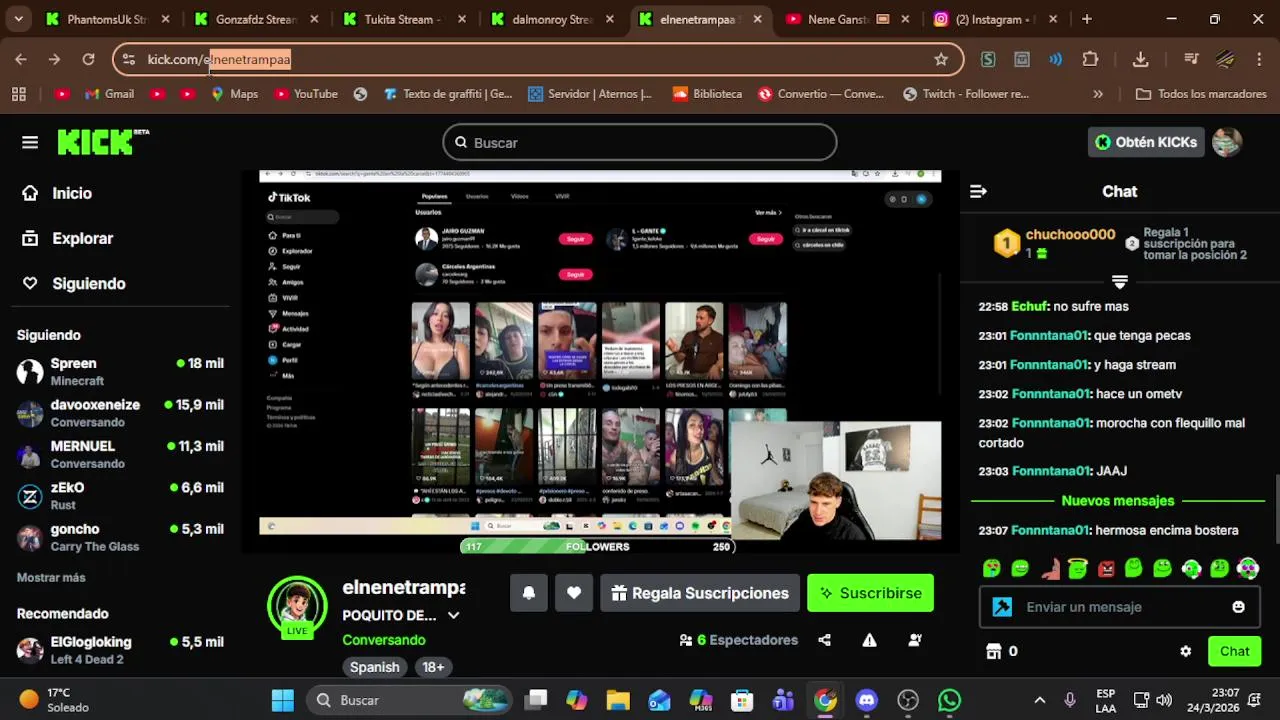Image resolution: width=1280 pixels, height=720 pixels.
Task: Open the viewer list icon beside report
Action: (915, 640)
